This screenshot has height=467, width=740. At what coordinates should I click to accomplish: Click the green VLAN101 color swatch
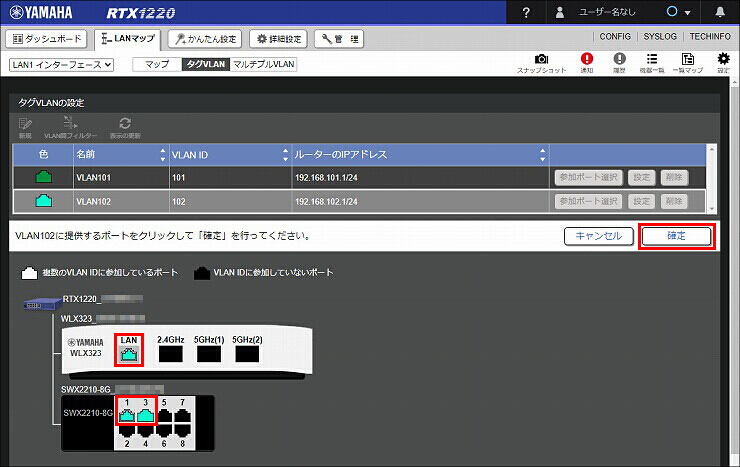44,177
